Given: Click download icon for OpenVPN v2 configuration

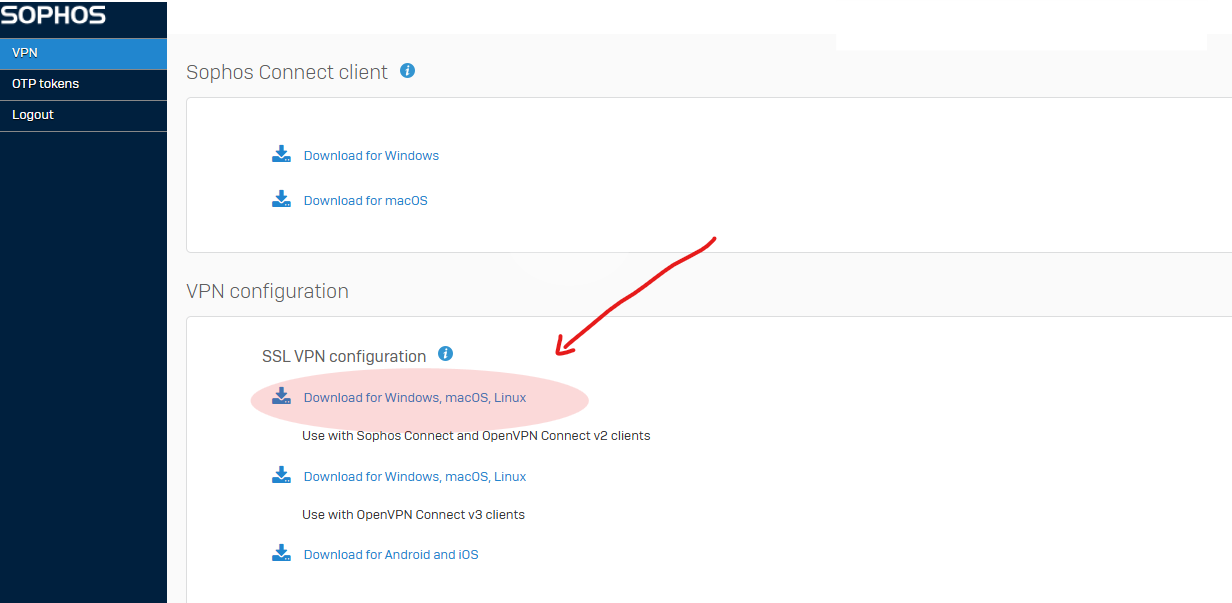Looking at the screenshot, I should point(281,396).
